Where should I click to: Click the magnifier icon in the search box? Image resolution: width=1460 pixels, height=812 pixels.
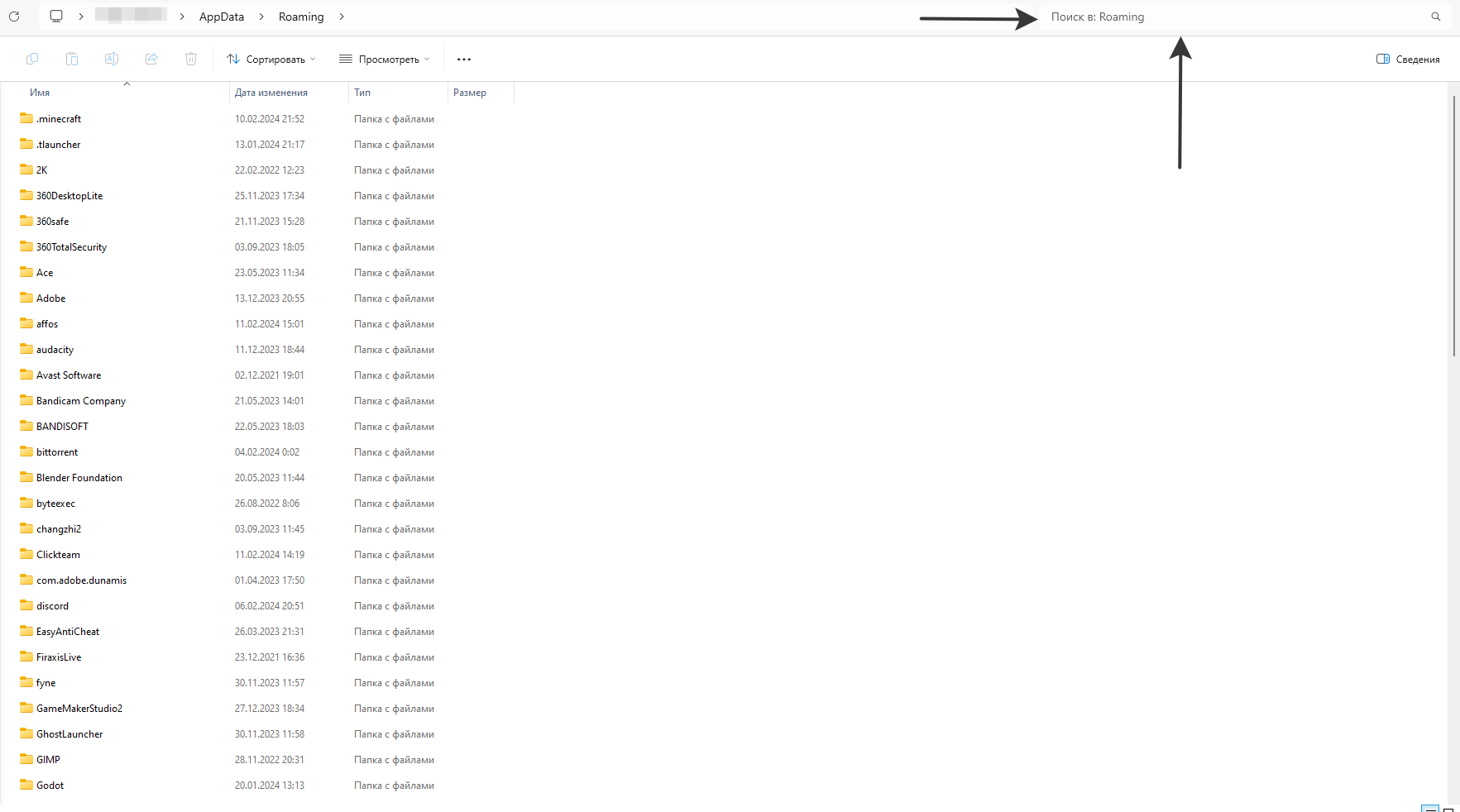click(1436, 17)
